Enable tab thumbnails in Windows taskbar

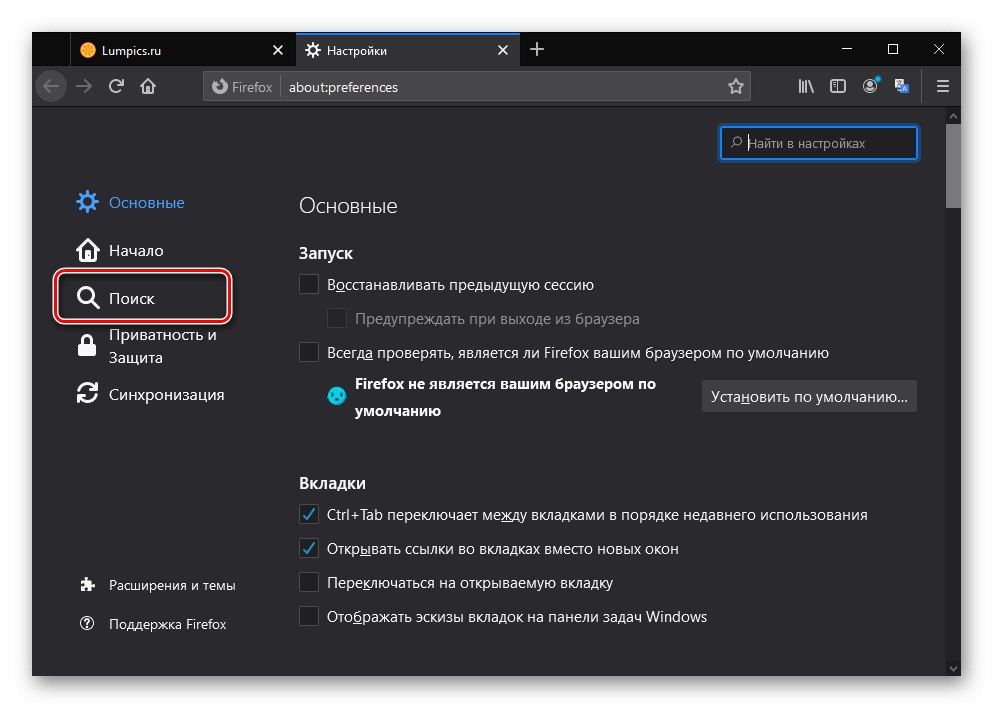309,617
